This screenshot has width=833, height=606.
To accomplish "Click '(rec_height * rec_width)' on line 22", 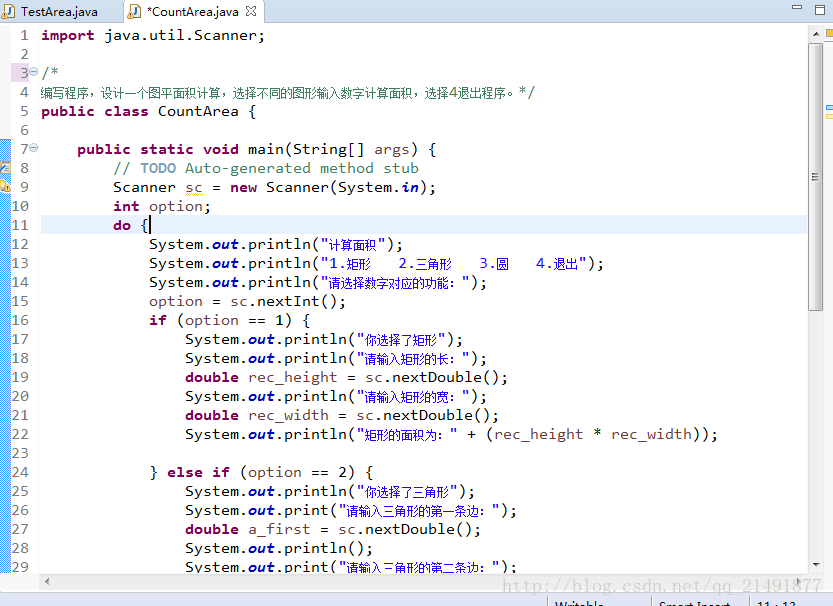I will click(x=593, y=434).
